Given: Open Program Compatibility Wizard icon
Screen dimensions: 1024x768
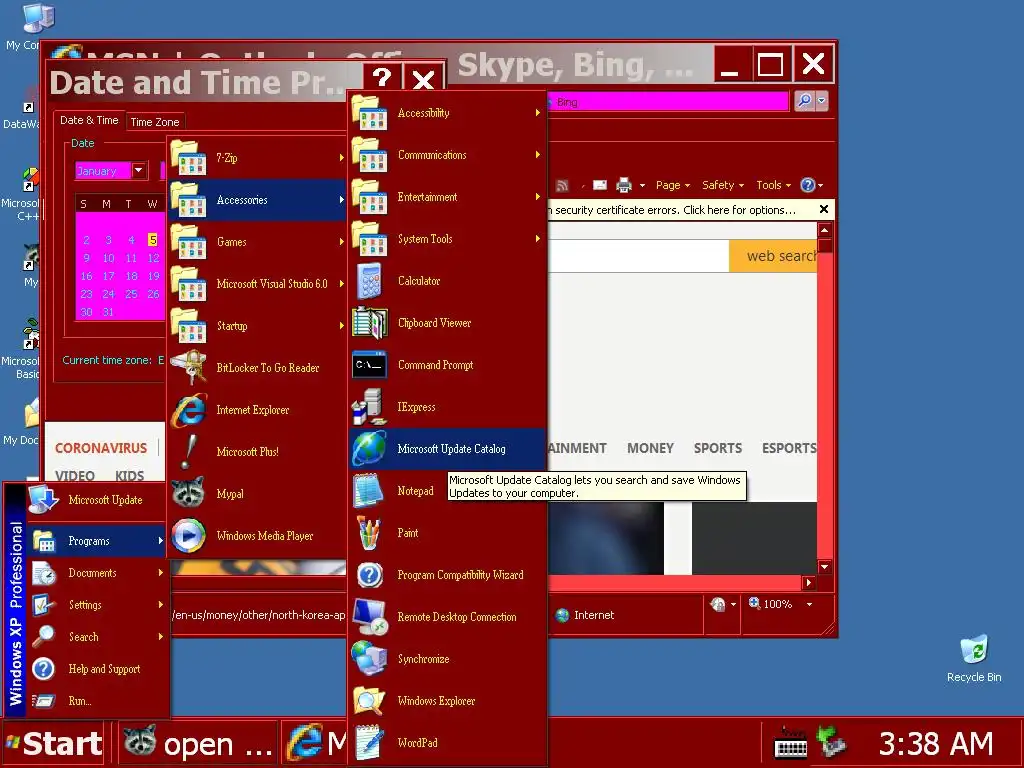Looking at the screenshot, I should tap(370, 575).
